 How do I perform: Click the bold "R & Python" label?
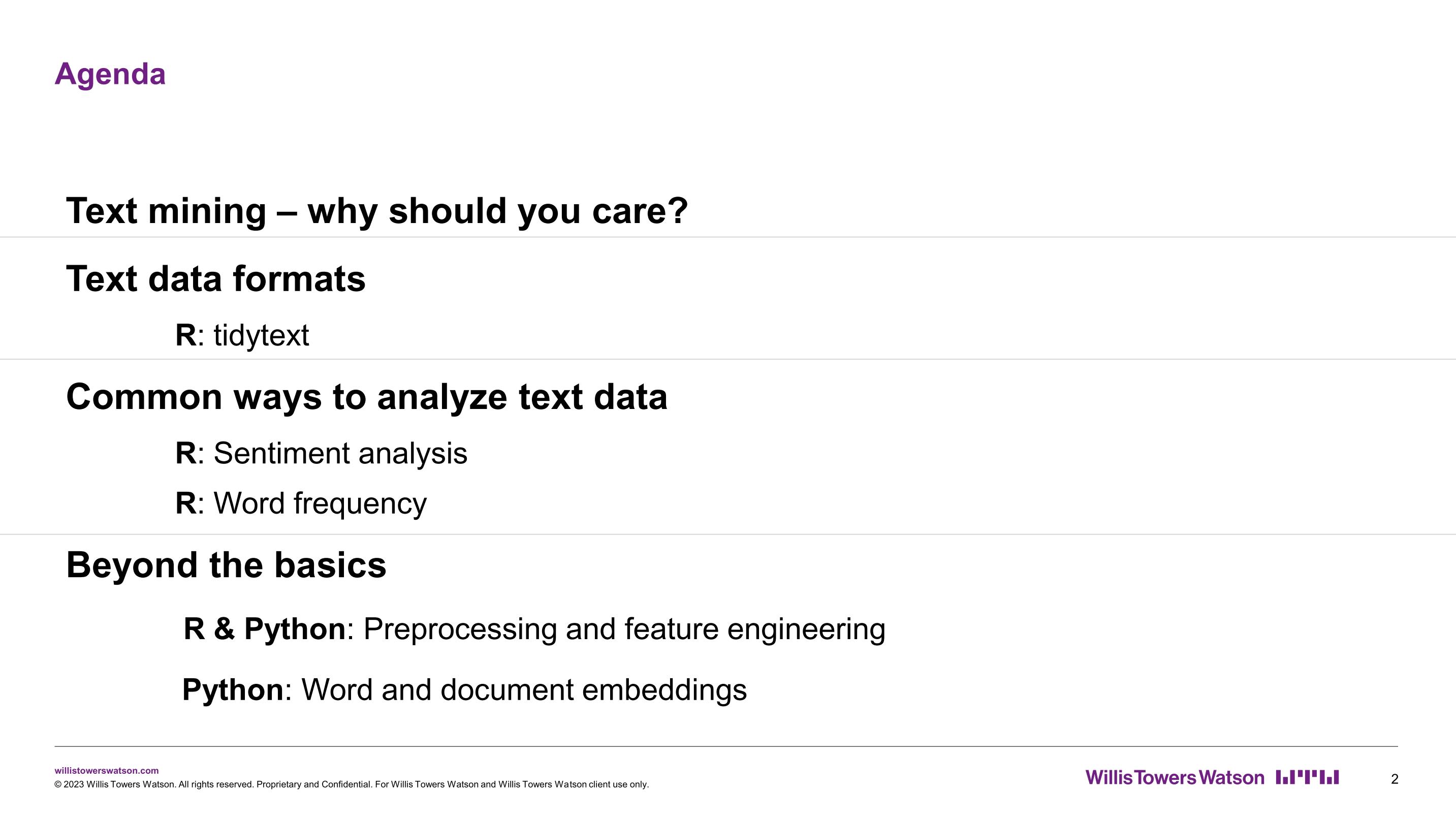pyautogui.click(x=265, y=629)
